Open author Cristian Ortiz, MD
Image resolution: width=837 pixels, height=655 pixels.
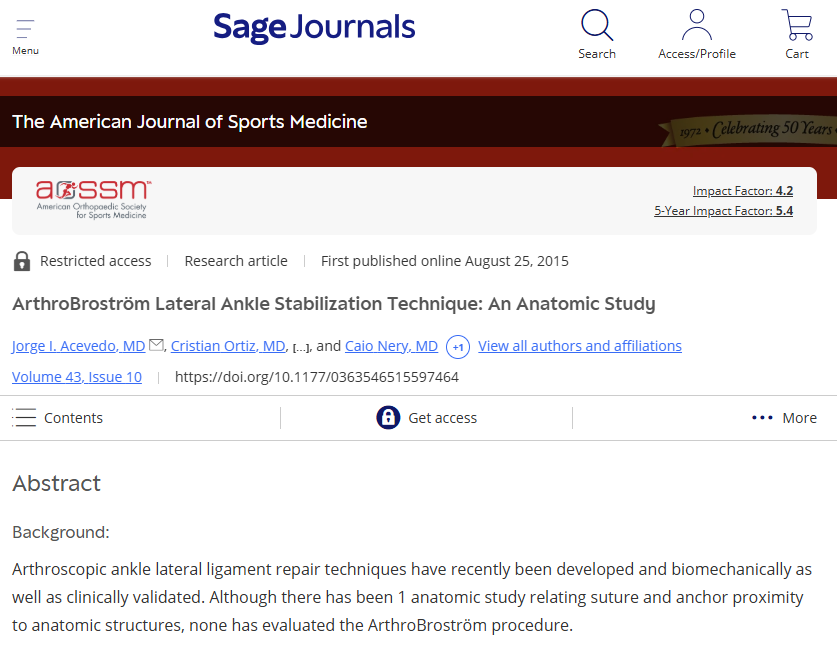tap(228, 346)
